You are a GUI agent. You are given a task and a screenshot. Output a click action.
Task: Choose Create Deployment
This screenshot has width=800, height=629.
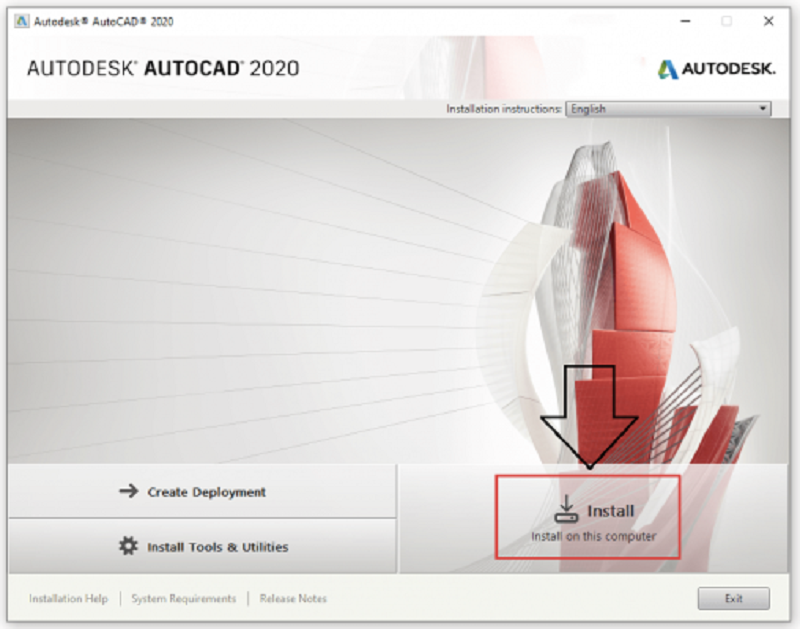(x=210, y=492)
